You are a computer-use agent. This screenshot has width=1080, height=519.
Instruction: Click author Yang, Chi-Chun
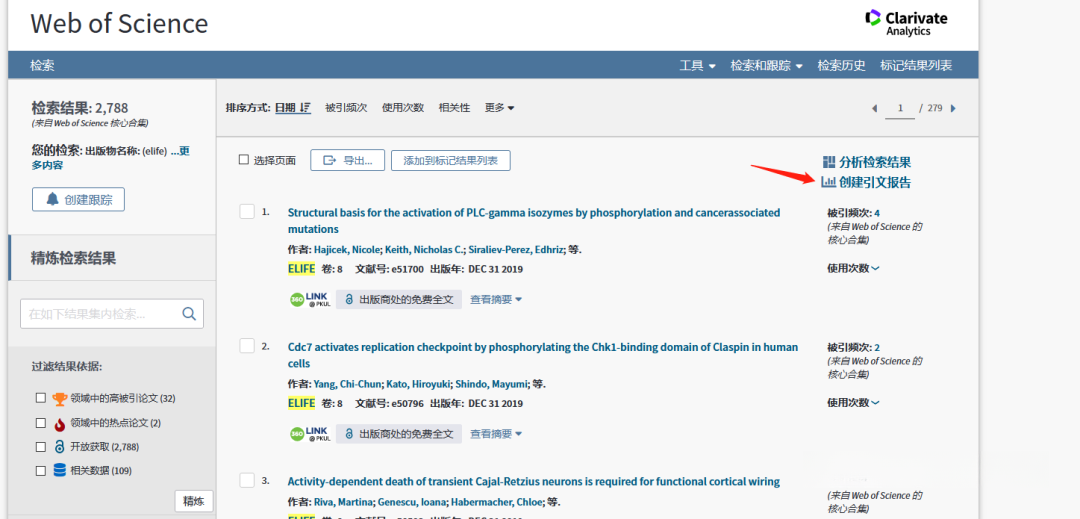click(x=346, y=383)
